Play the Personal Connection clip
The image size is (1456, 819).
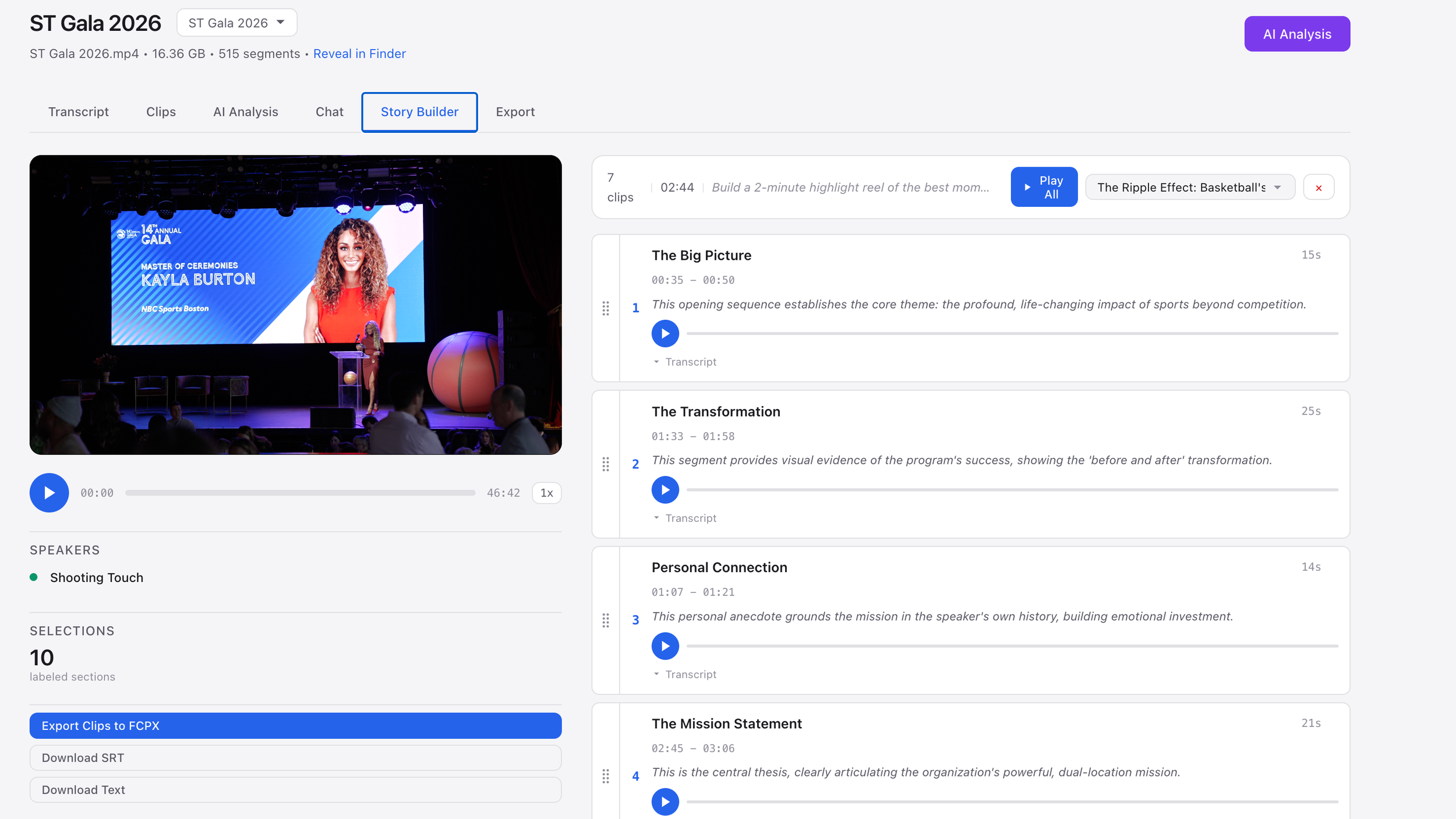coord(665,646)
